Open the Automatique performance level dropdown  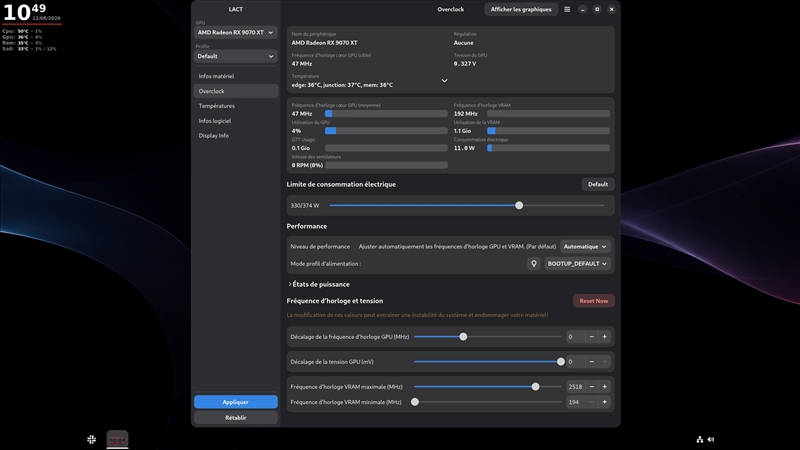pyautogui.click(x=585, y=246)
